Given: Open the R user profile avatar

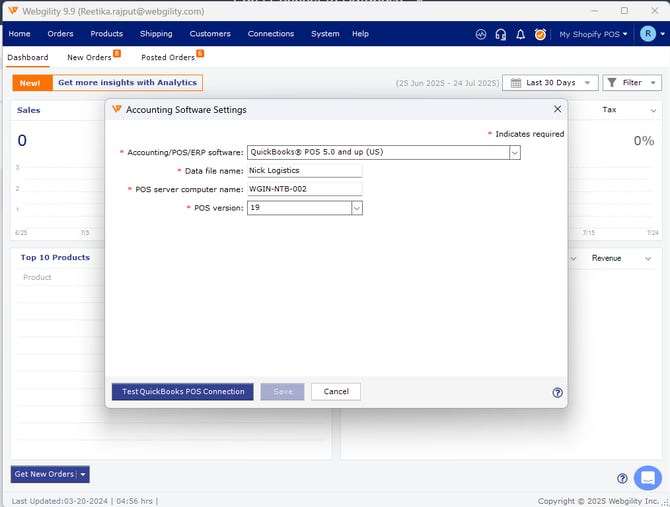Looking at the screenshot, I should tap(647, 34).
